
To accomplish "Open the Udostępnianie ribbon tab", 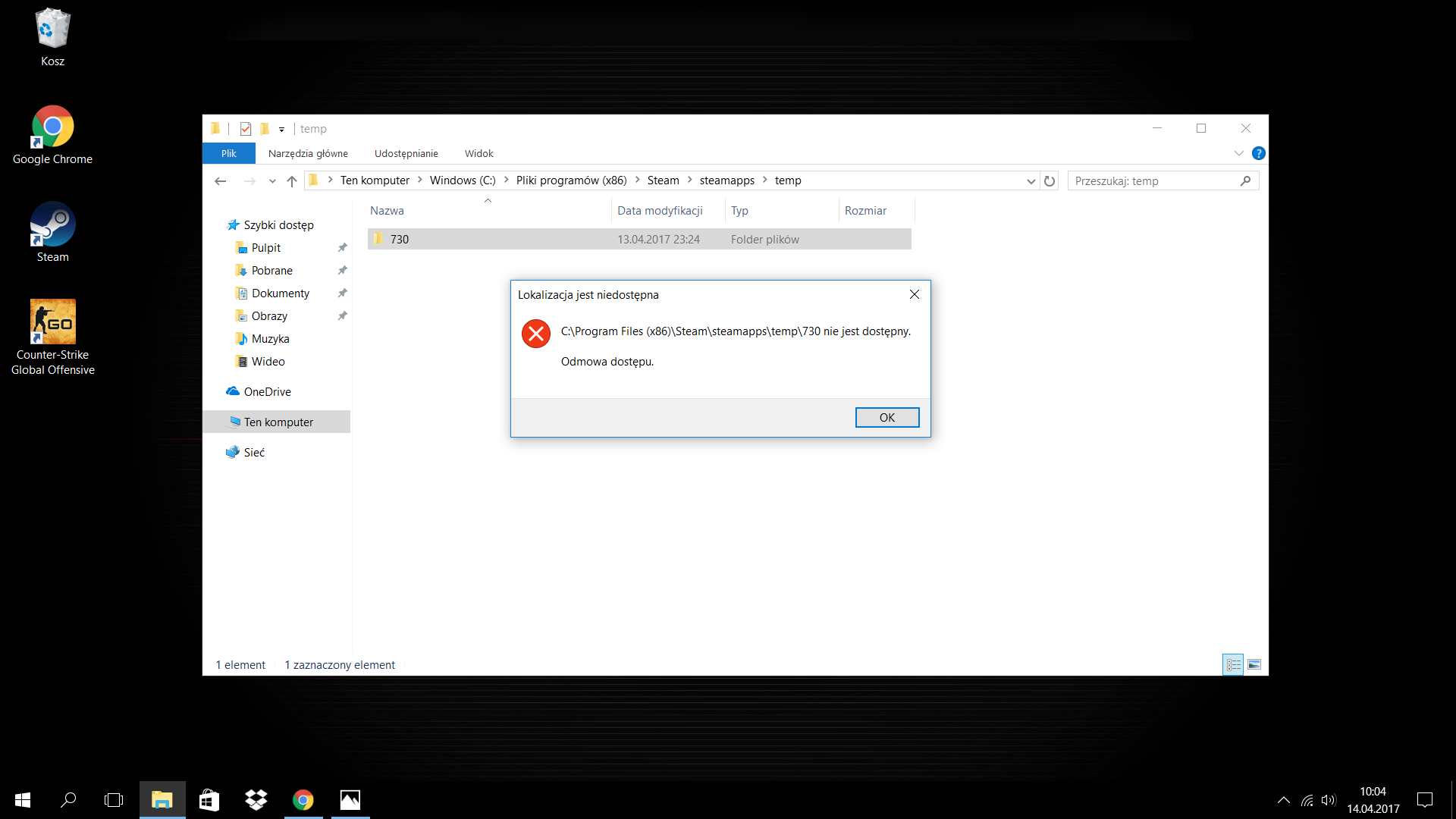I will 406,153.
